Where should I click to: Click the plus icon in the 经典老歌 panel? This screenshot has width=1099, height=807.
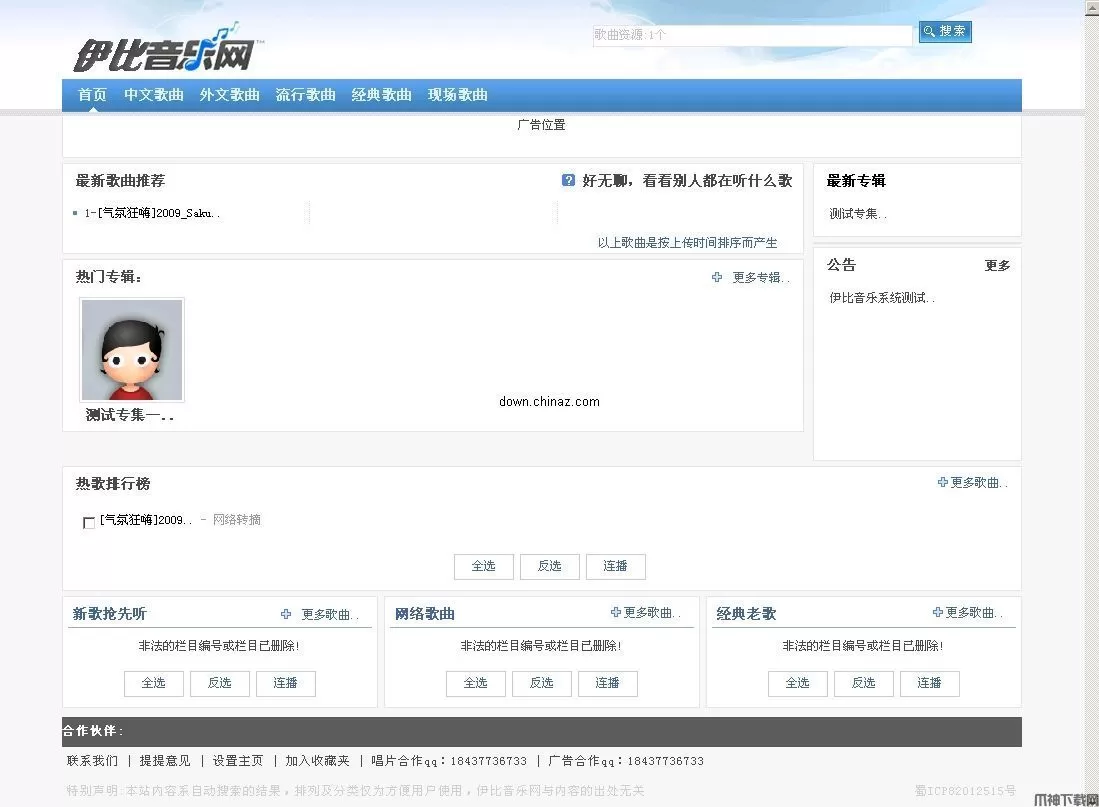pos(938,613)
